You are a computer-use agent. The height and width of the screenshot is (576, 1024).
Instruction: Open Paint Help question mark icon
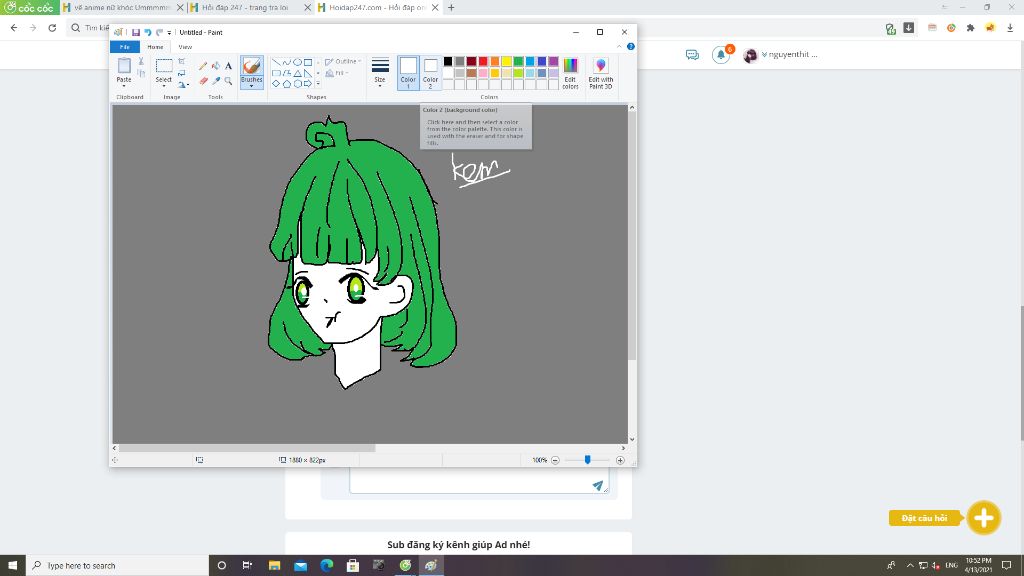[x=631, y=46]
